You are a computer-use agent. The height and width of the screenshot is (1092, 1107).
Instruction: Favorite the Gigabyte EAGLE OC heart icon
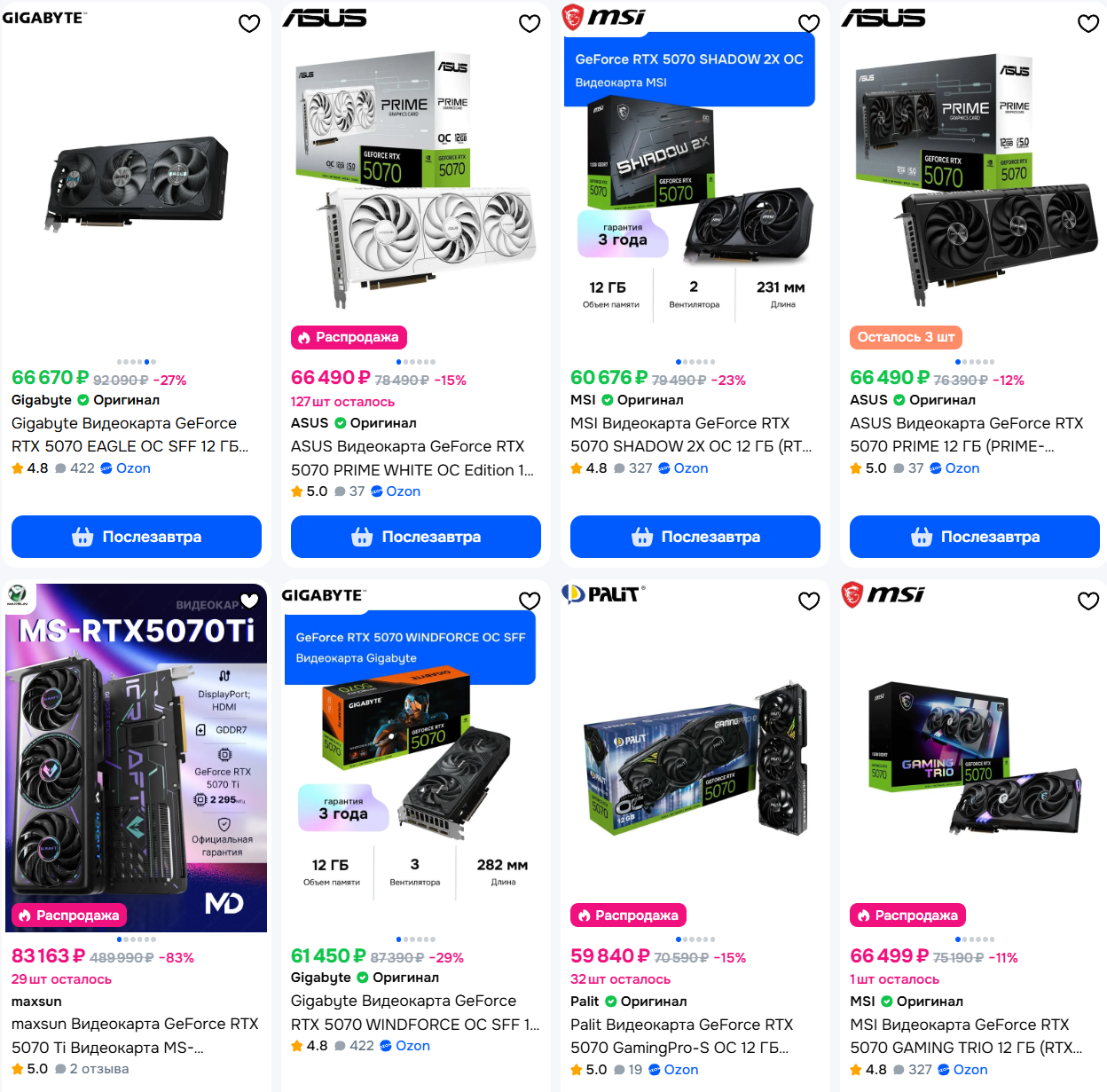249,24
